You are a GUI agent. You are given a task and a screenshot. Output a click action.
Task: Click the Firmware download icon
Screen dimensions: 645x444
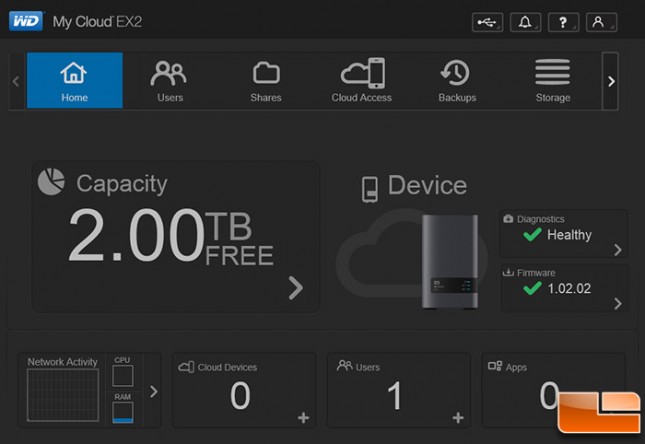508,272
